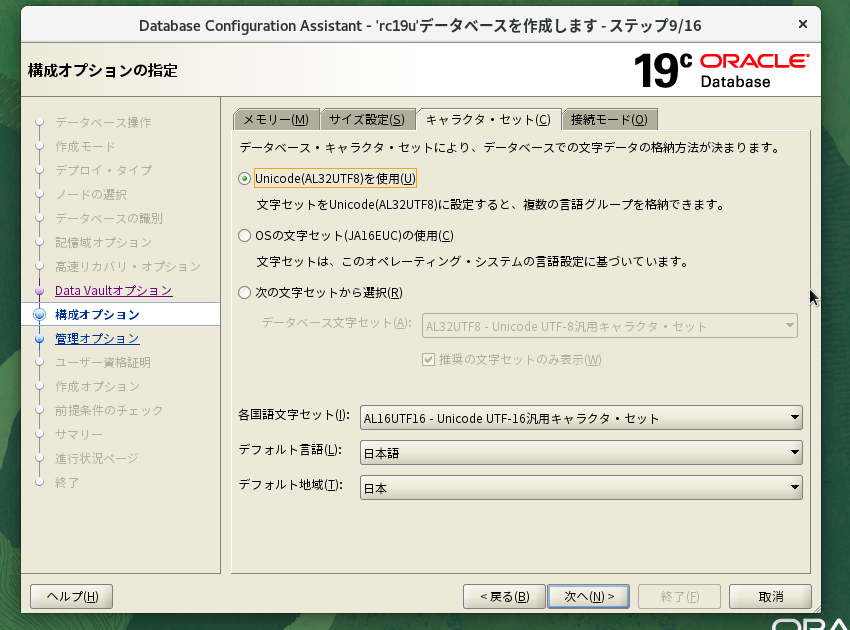850x630 pixels.
Task: Switch to the メモリー(M) tab
Action: point(276,119)
